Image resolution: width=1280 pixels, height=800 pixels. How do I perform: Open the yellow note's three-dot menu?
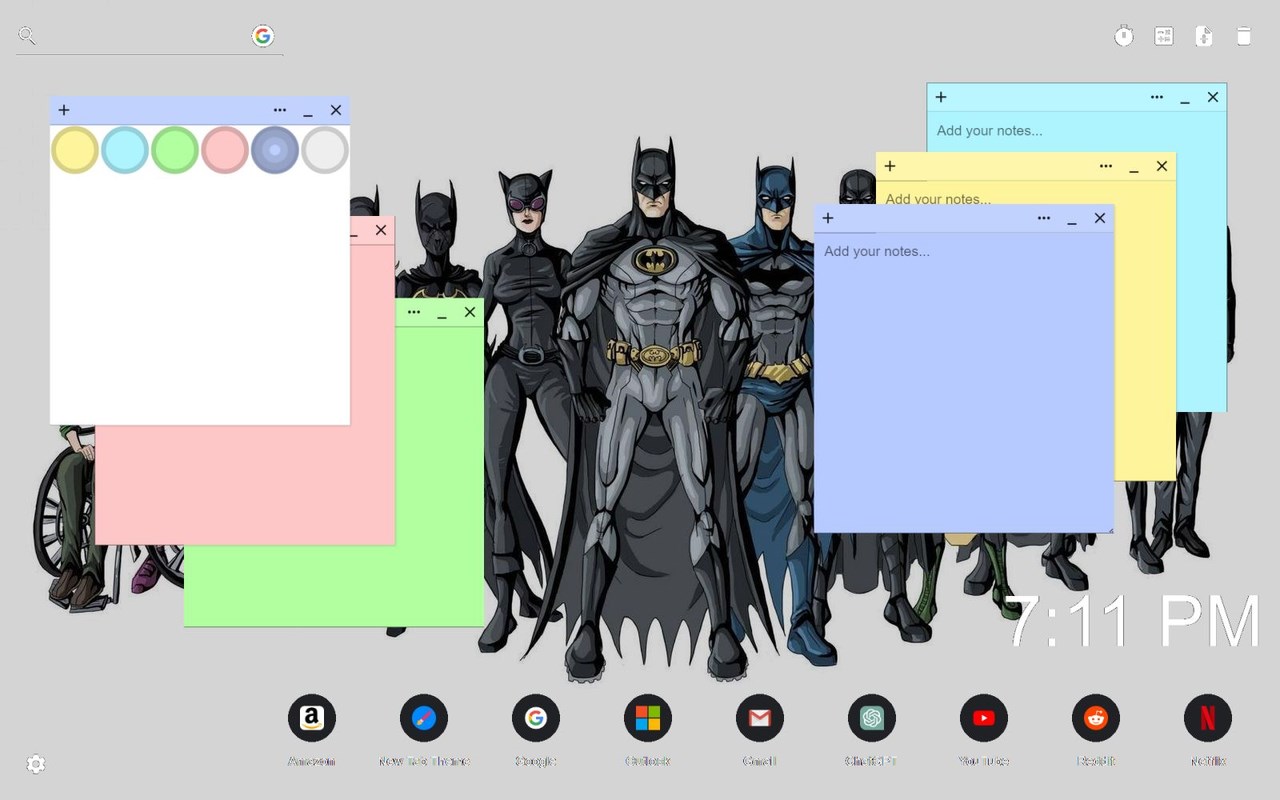pos(1106,166)
